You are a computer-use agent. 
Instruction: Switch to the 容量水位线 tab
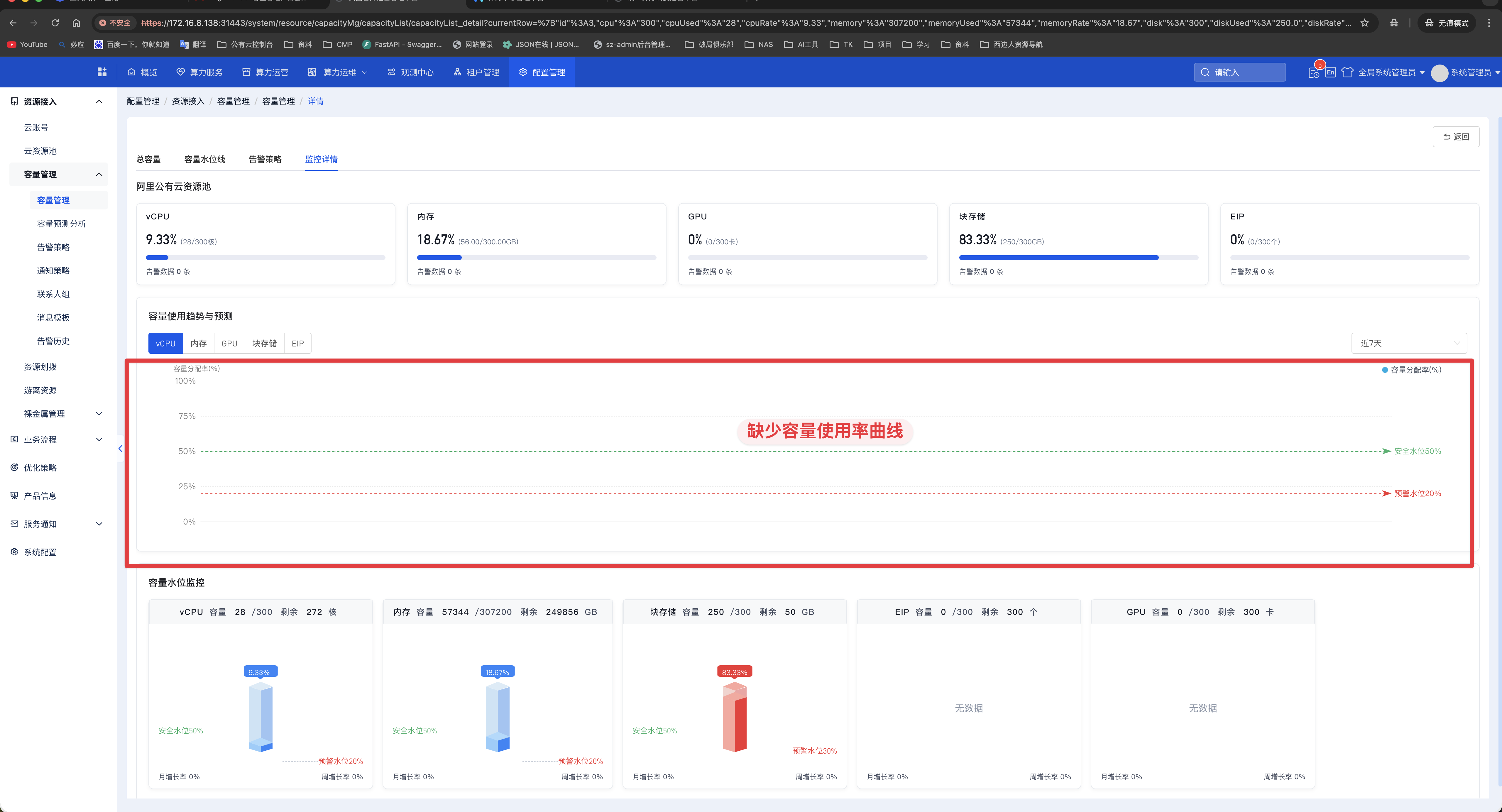[204, 159]
